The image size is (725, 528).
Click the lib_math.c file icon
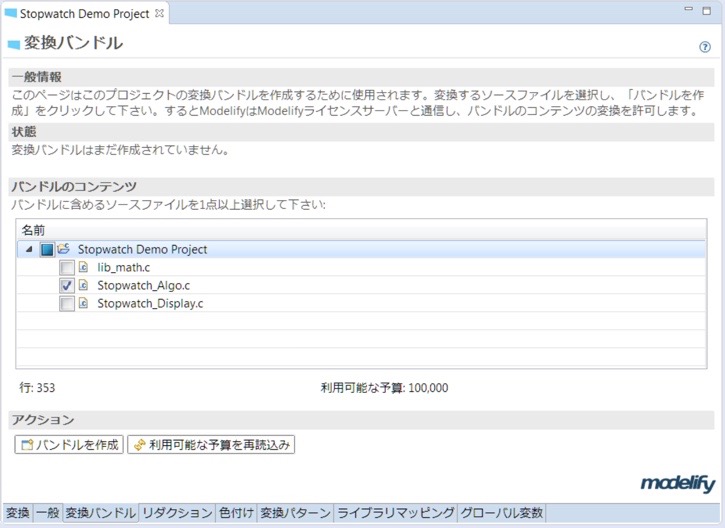tap(83, 267)
